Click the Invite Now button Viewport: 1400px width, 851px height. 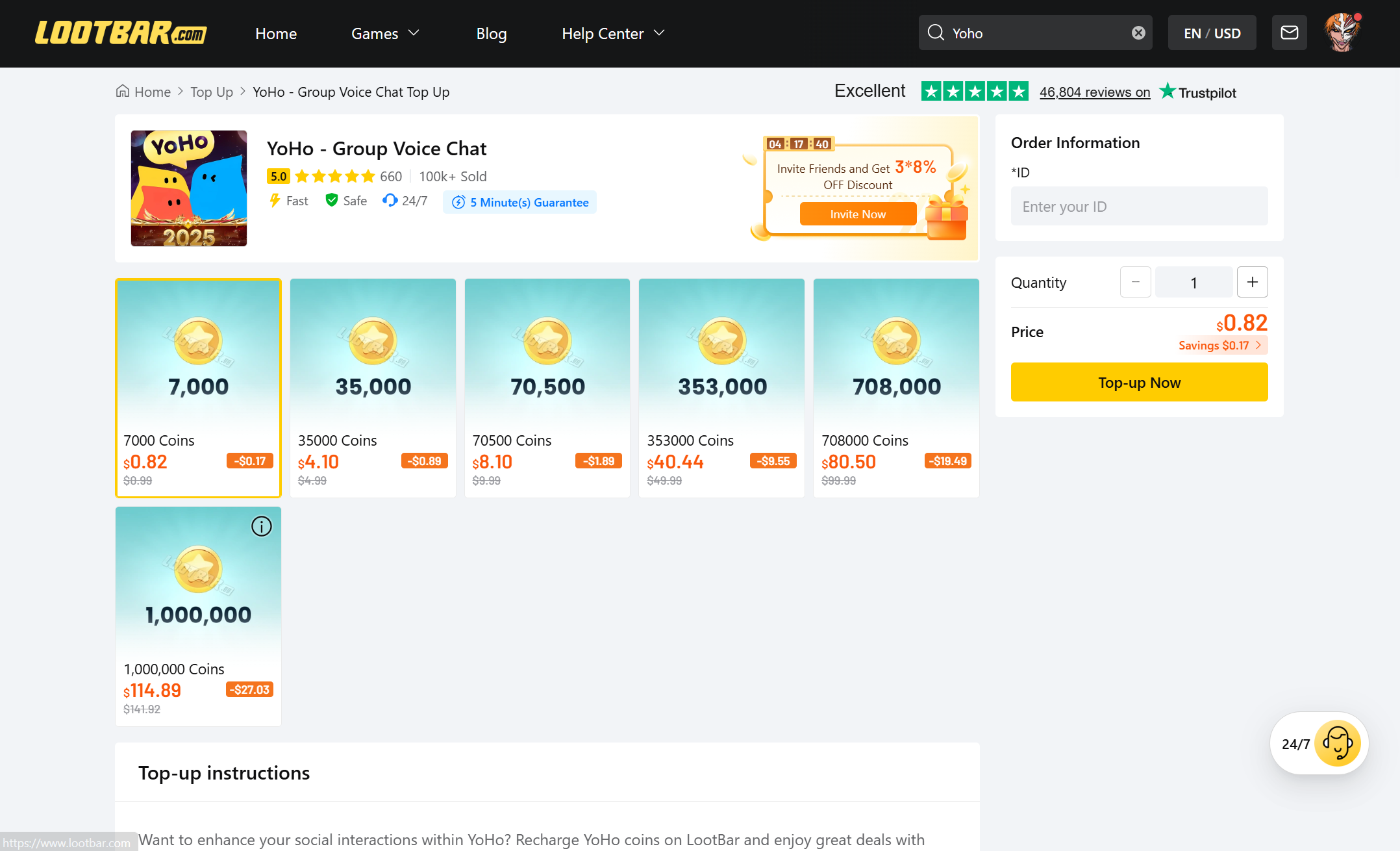click(858, 214)
